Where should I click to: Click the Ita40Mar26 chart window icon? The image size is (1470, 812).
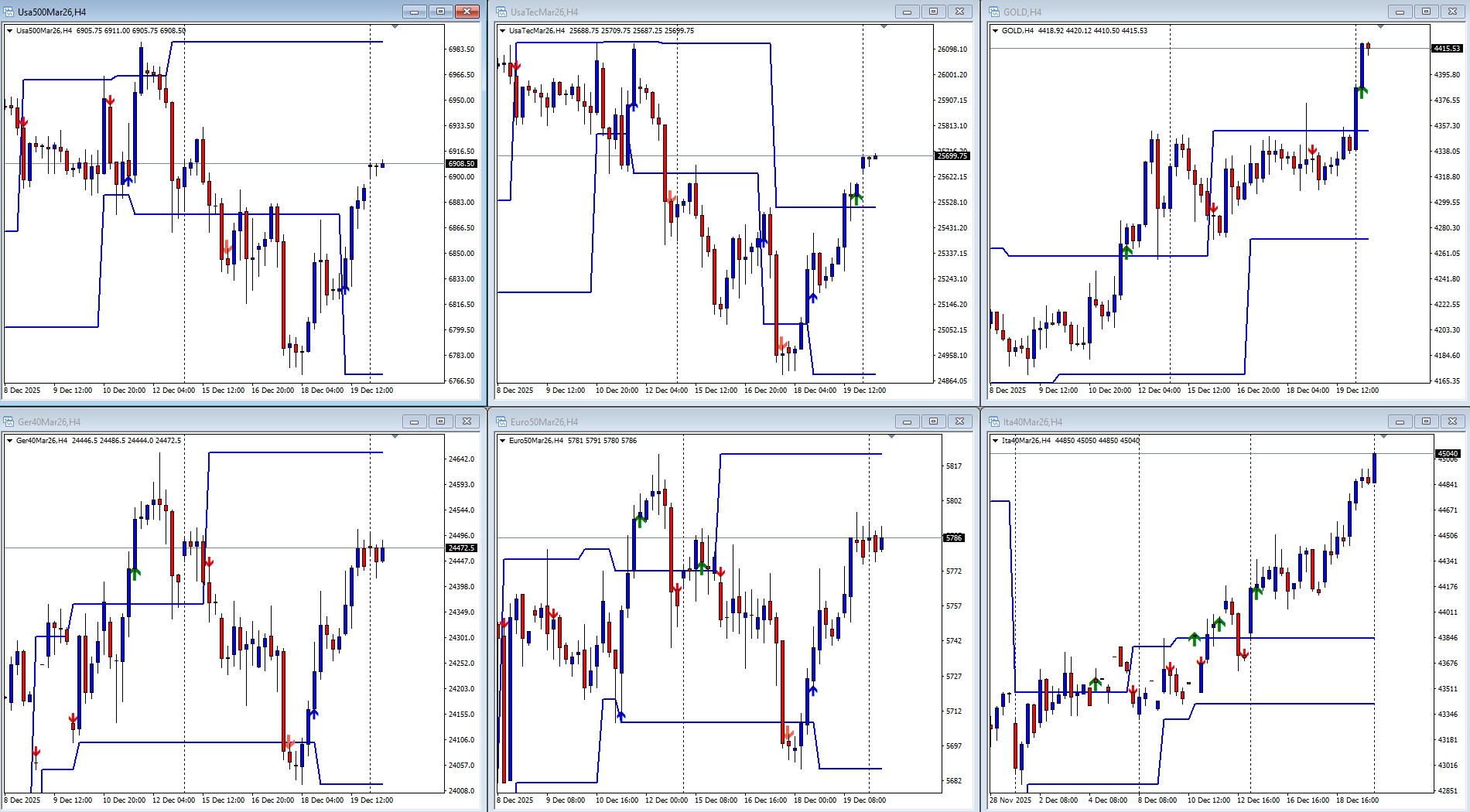point(994,421)
